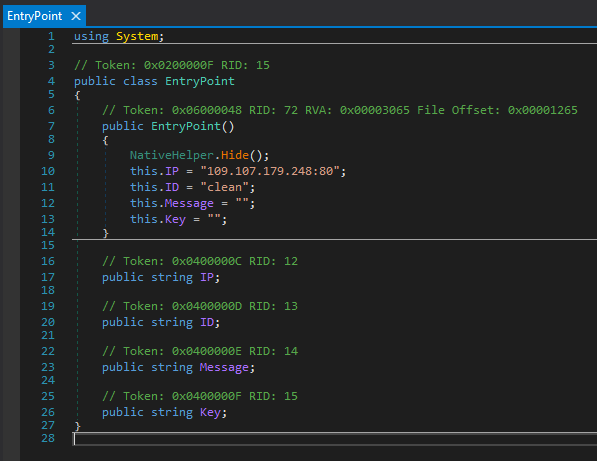Open the NativeHelper type reference
The image size is (597, 461).
(172, 155)
